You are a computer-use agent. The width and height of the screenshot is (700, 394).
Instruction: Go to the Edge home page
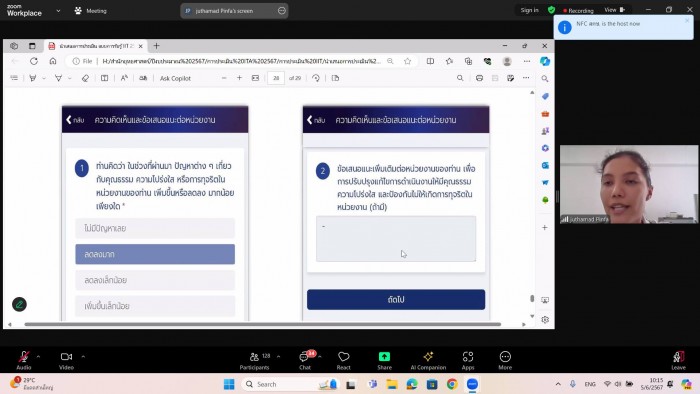tap(53, 61)
